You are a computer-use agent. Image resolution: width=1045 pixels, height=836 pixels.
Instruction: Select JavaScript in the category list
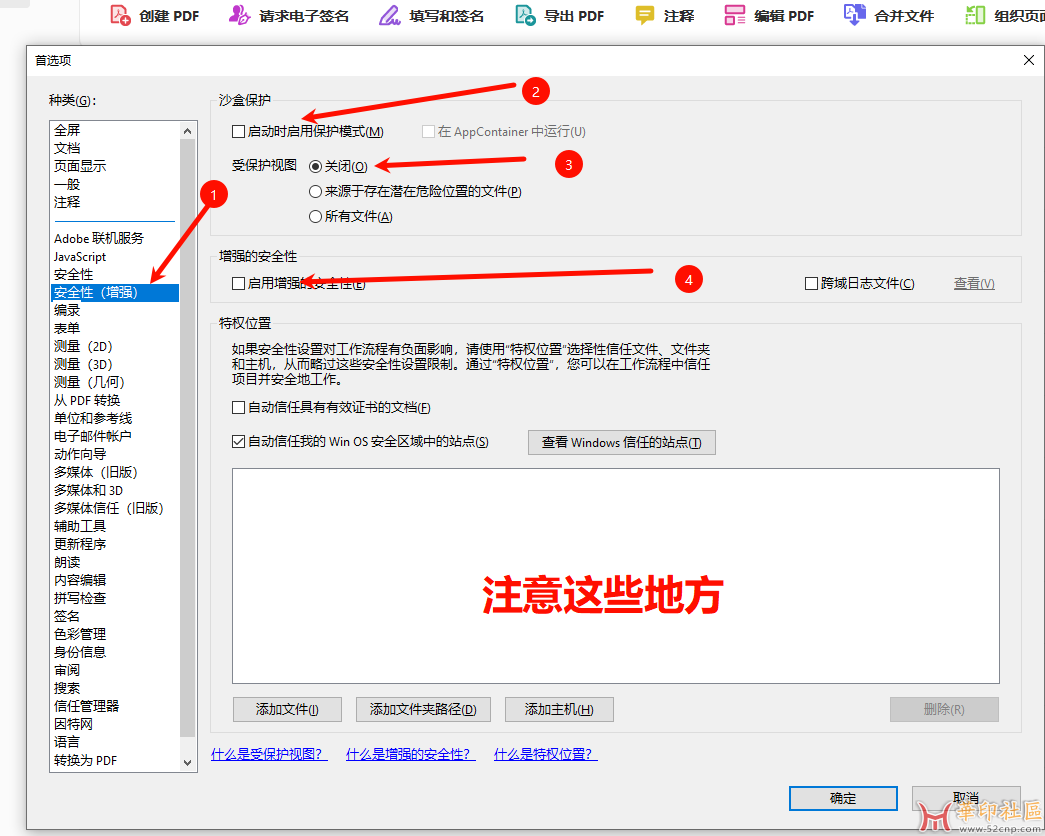tap(80, 257)
